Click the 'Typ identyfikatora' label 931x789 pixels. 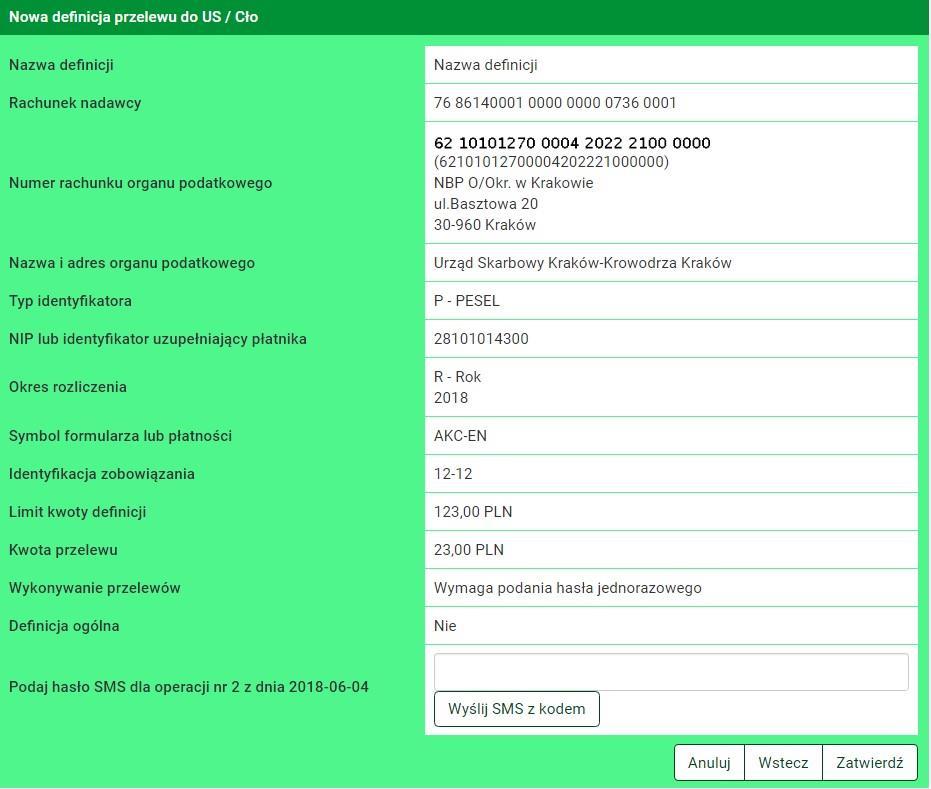click(70, 301)
